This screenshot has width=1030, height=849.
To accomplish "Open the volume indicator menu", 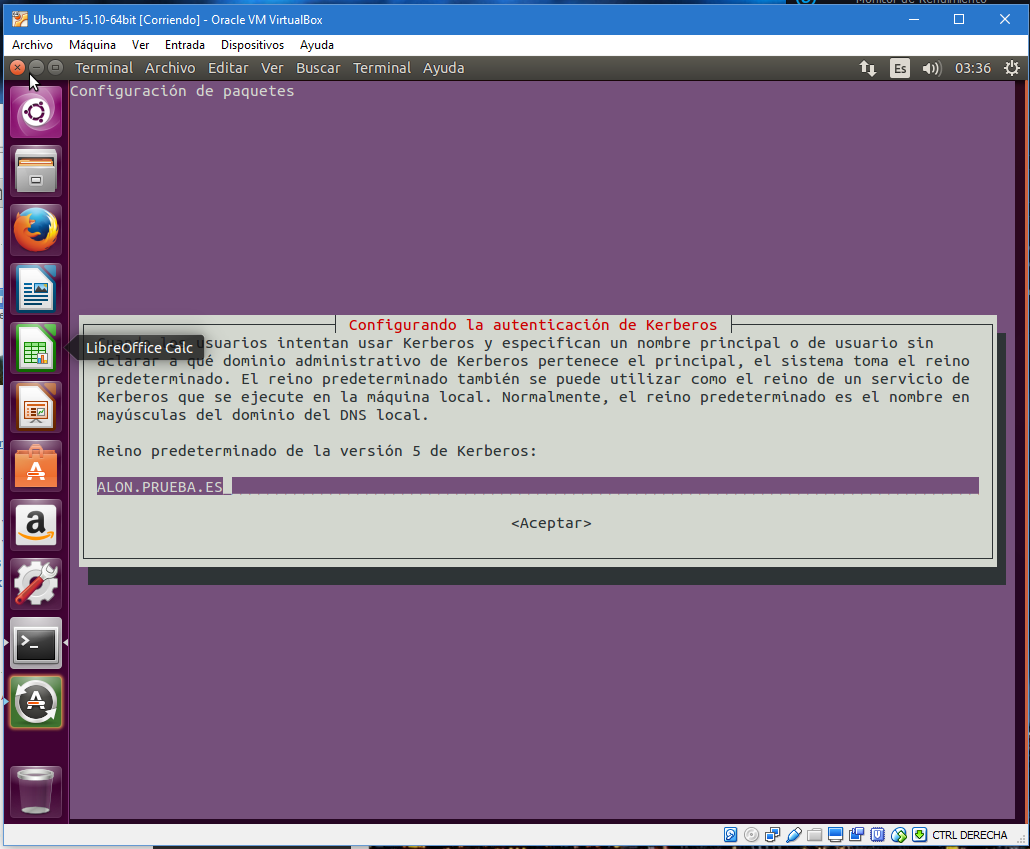I will pos(931,68).
